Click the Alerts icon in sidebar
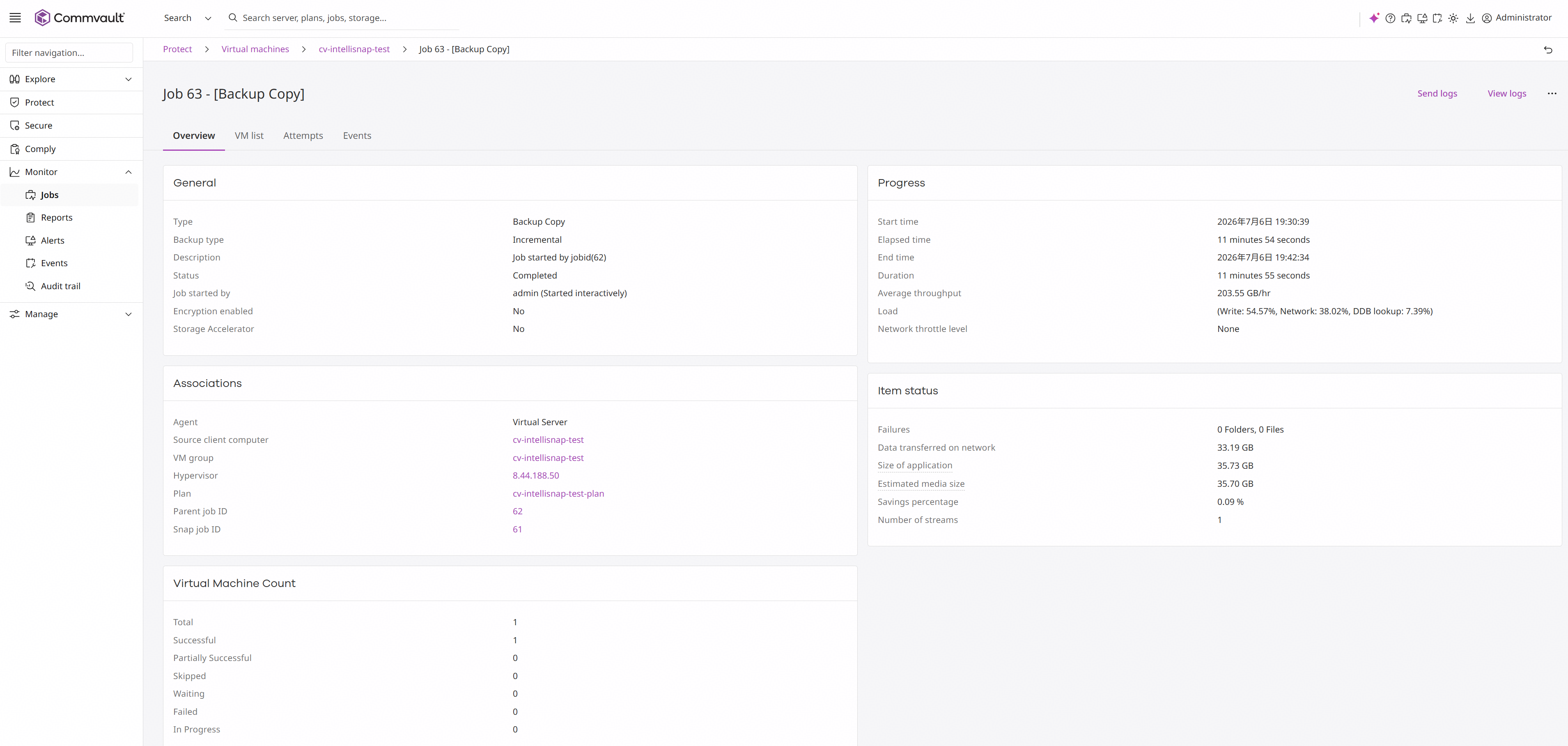The width and height of the screenshot is (1568, 746). 30,241
